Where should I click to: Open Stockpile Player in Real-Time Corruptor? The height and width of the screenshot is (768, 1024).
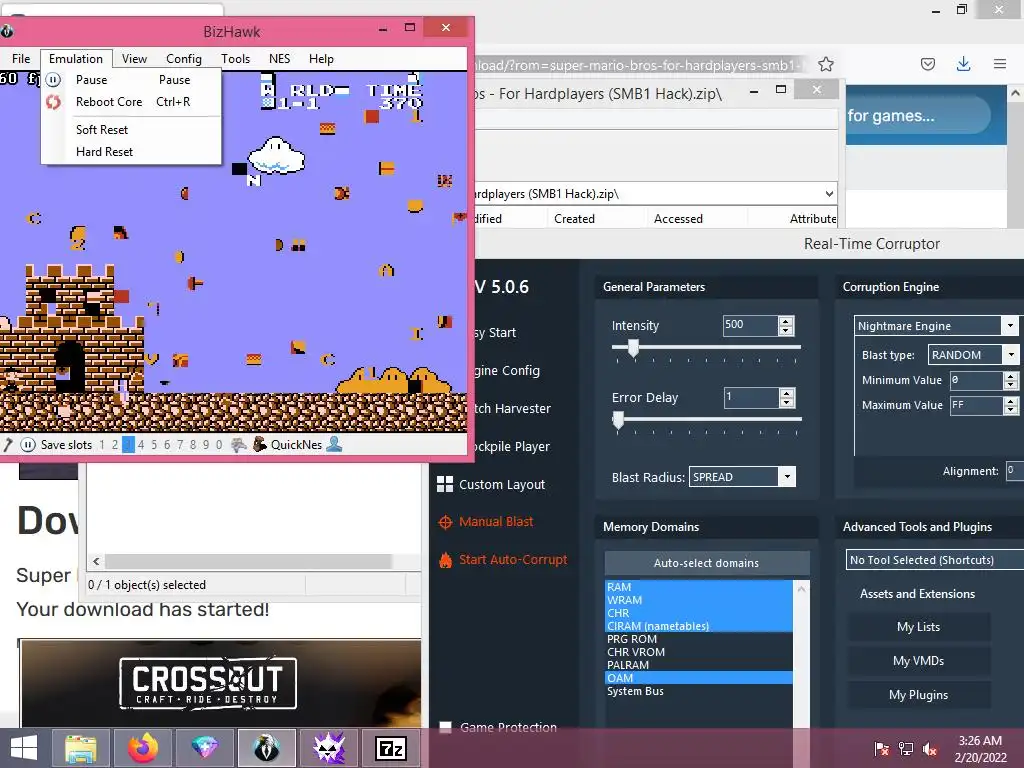pyautogui.click(x=512, y=446)
